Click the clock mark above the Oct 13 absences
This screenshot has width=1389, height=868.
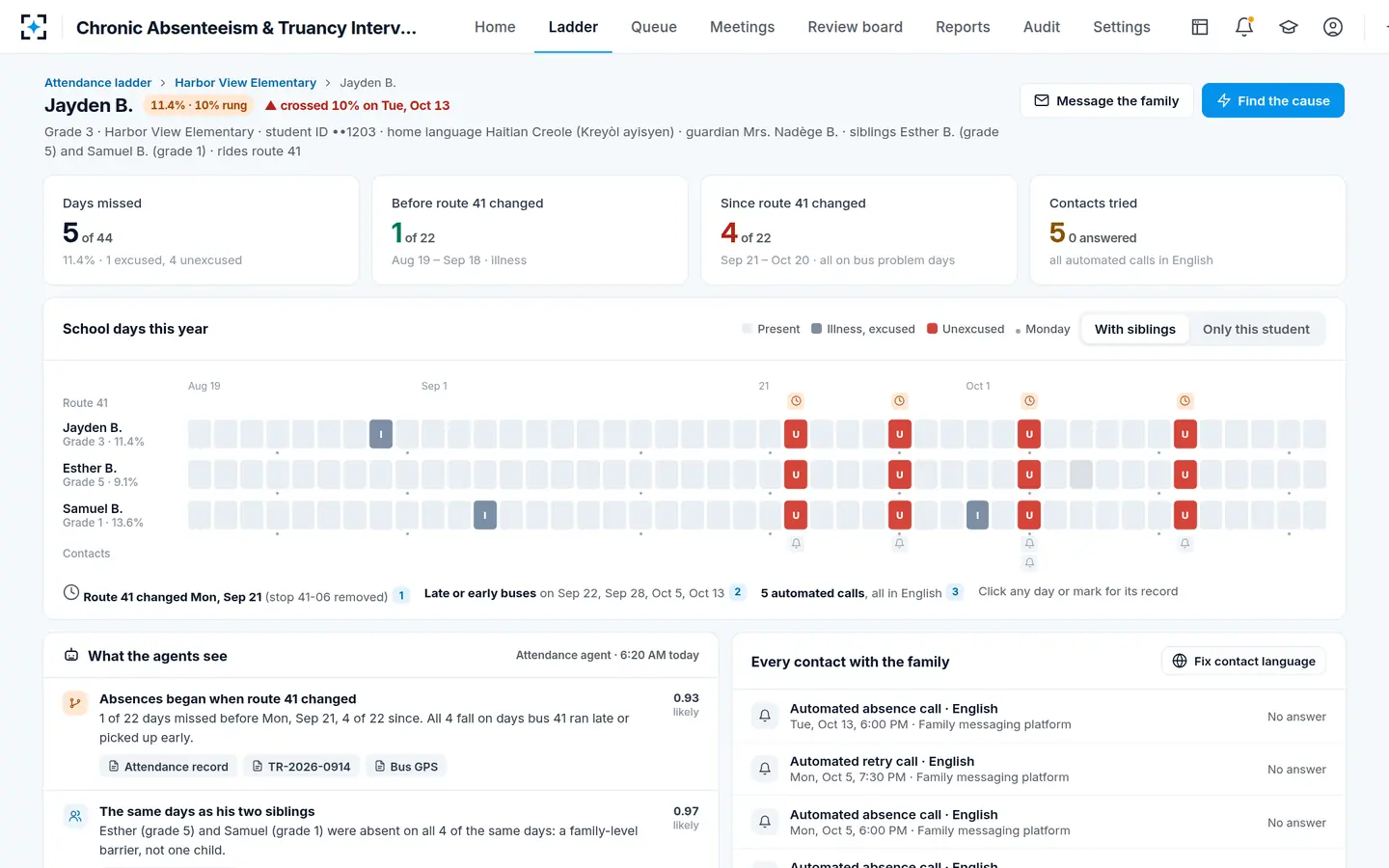1185,401
